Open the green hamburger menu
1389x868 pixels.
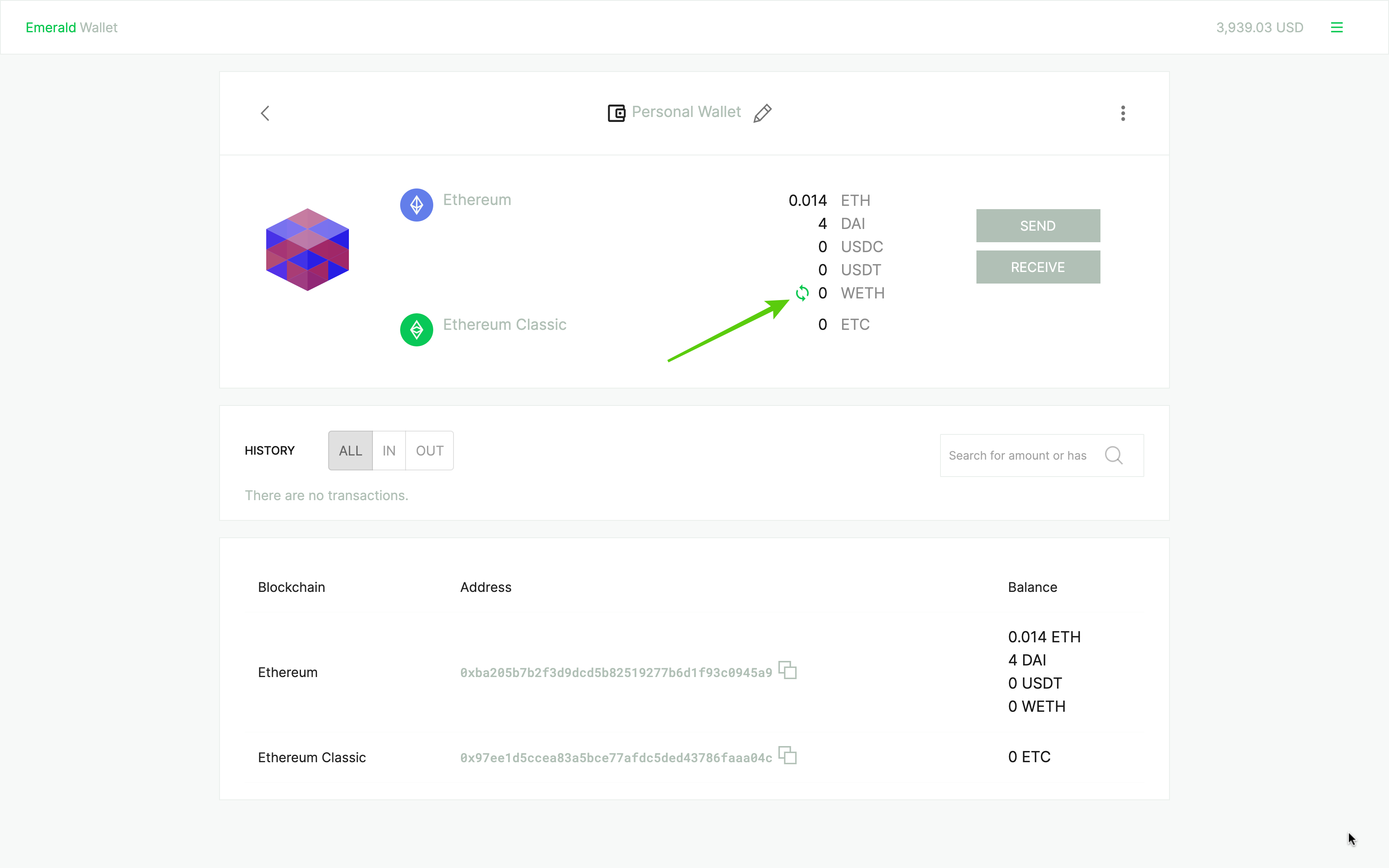tap(1336, 28)
